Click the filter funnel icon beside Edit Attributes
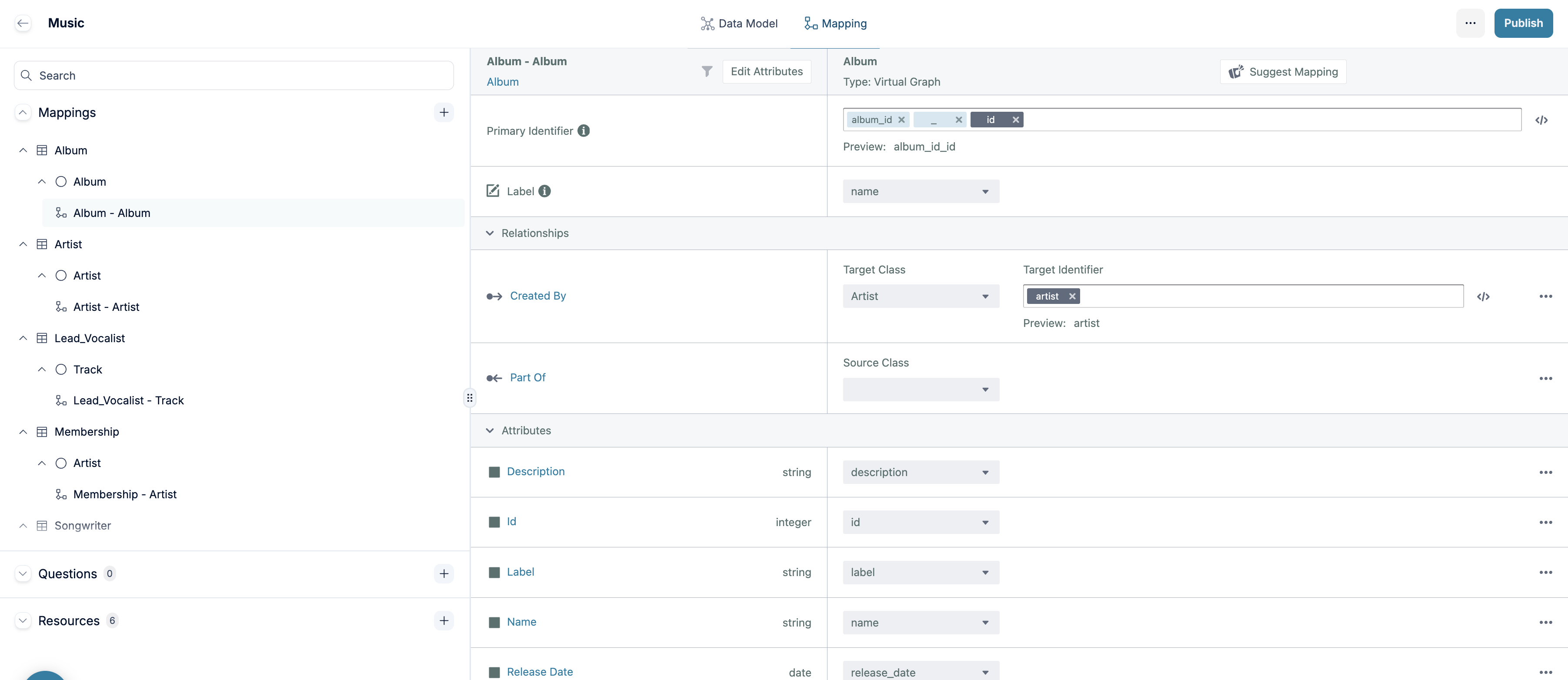 [x=707, y=72]
